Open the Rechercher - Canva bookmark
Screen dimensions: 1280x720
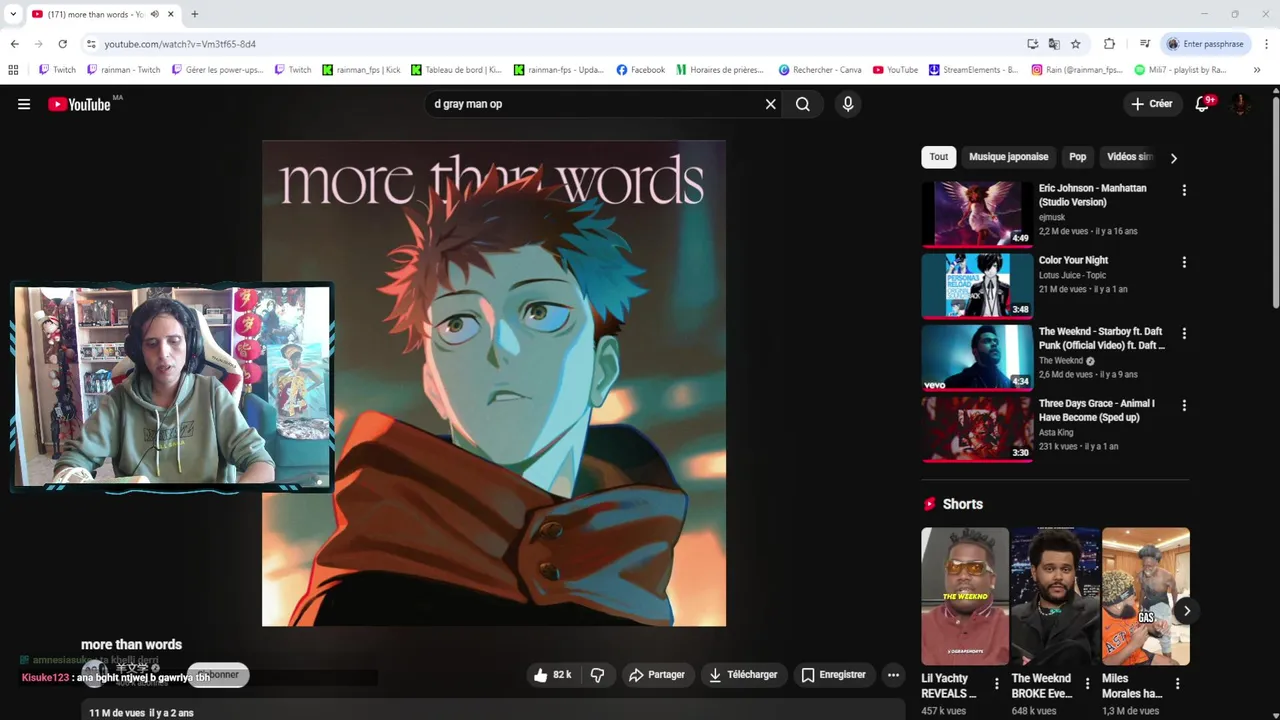[820, 70]
